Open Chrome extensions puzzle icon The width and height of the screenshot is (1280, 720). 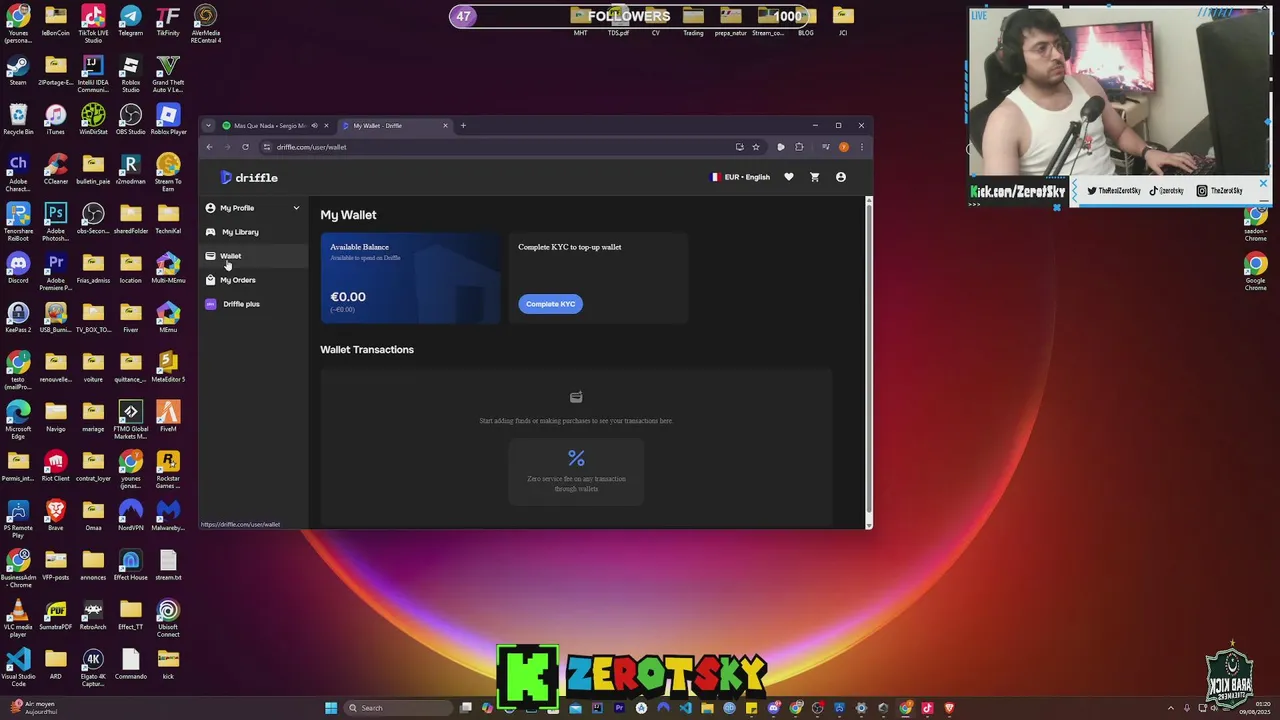[799, 147]
